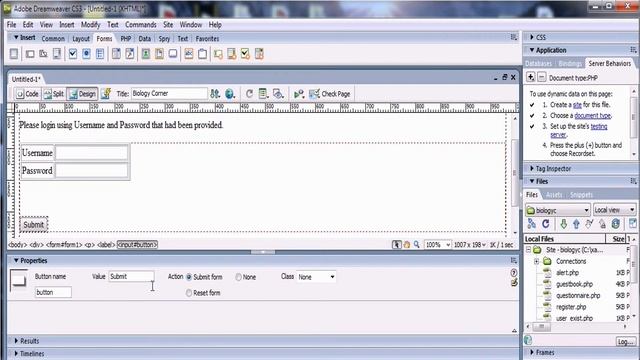The width and height of the screenshot is (640, 360).
Task: Expand Connections folder in file tree
Action: [x=536, y=261]
